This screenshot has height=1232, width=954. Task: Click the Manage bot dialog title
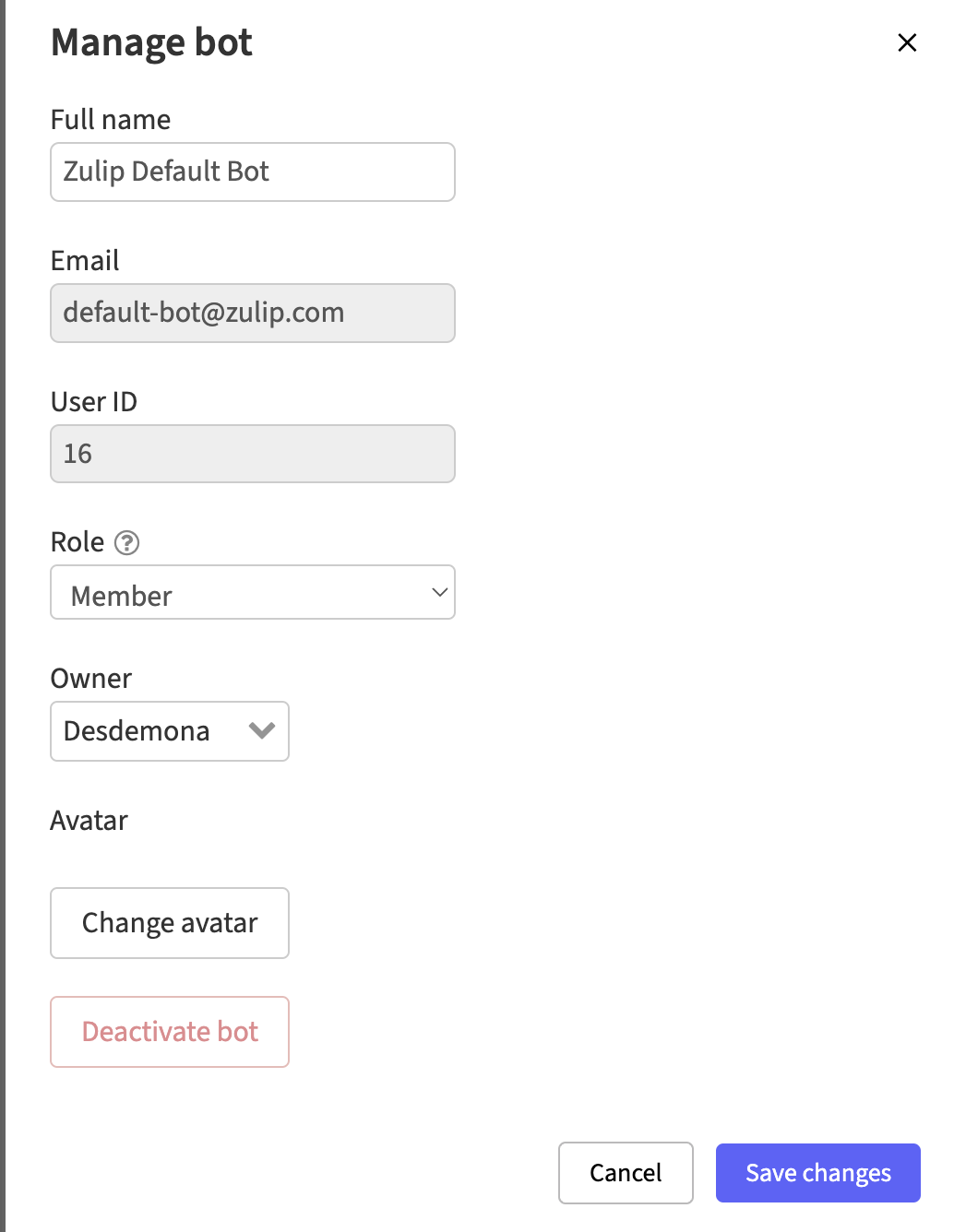point(151,41)
